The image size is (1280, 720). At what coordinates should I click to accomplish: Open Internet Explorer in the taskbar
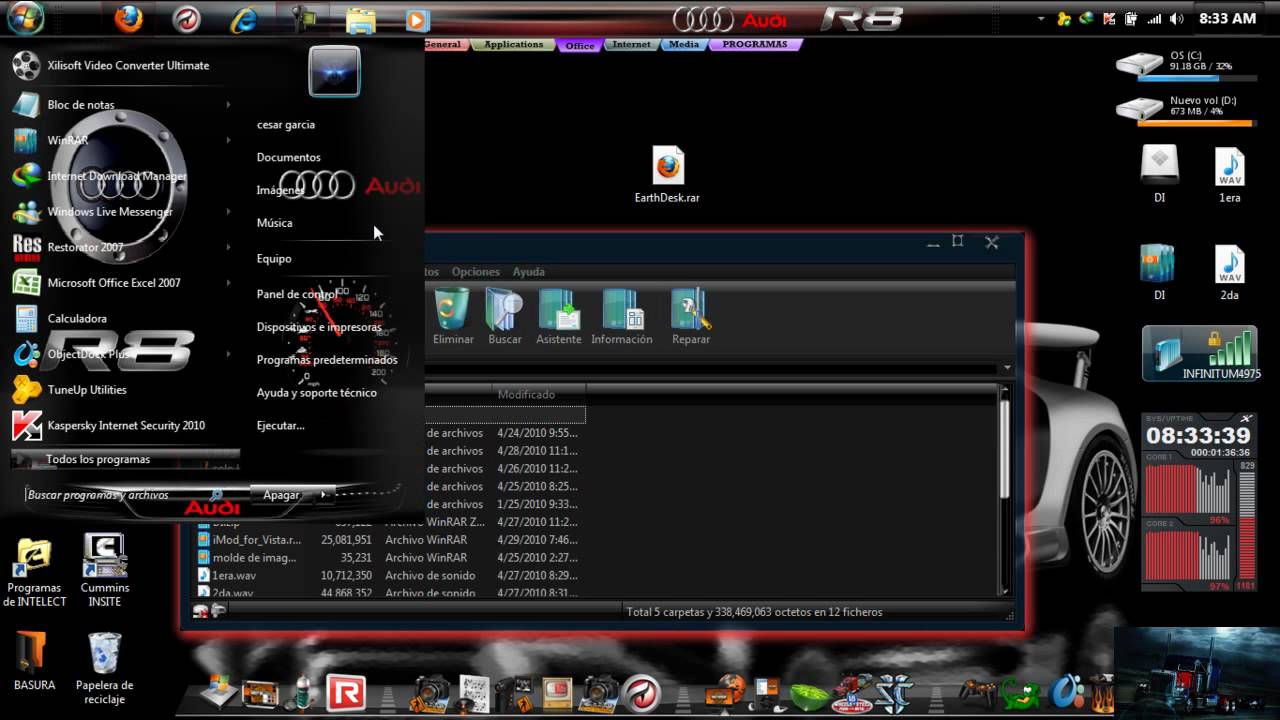(x=244, y=19)
